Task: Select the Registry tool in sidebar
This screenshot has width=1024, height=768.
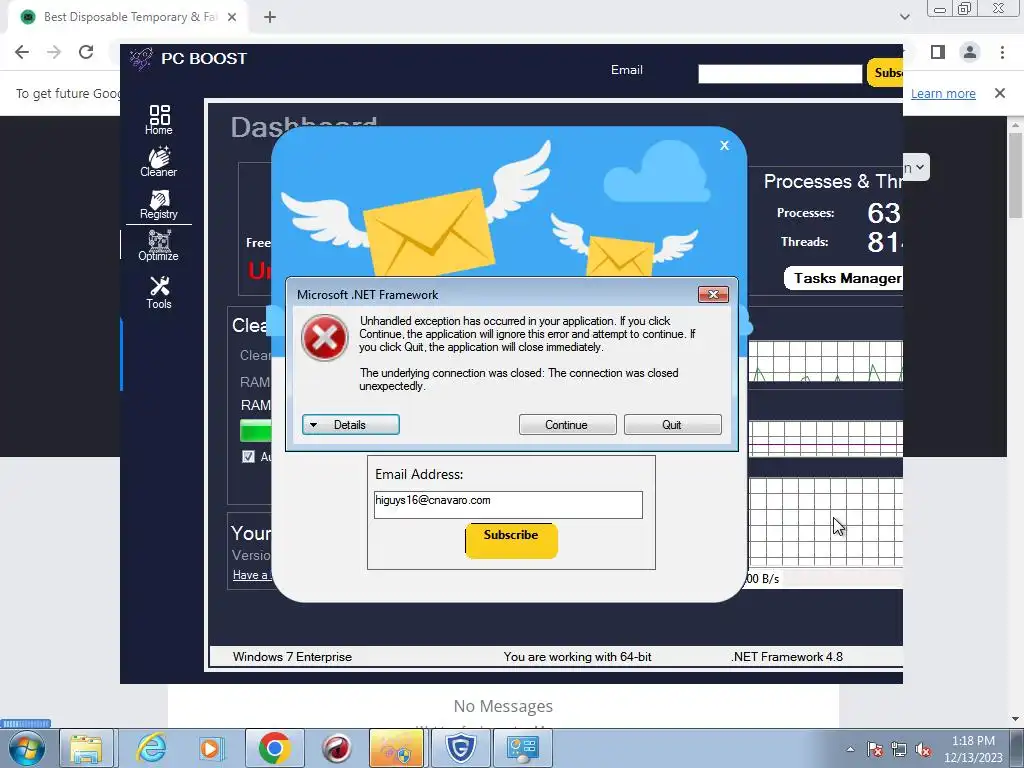Action: [159, 204]
